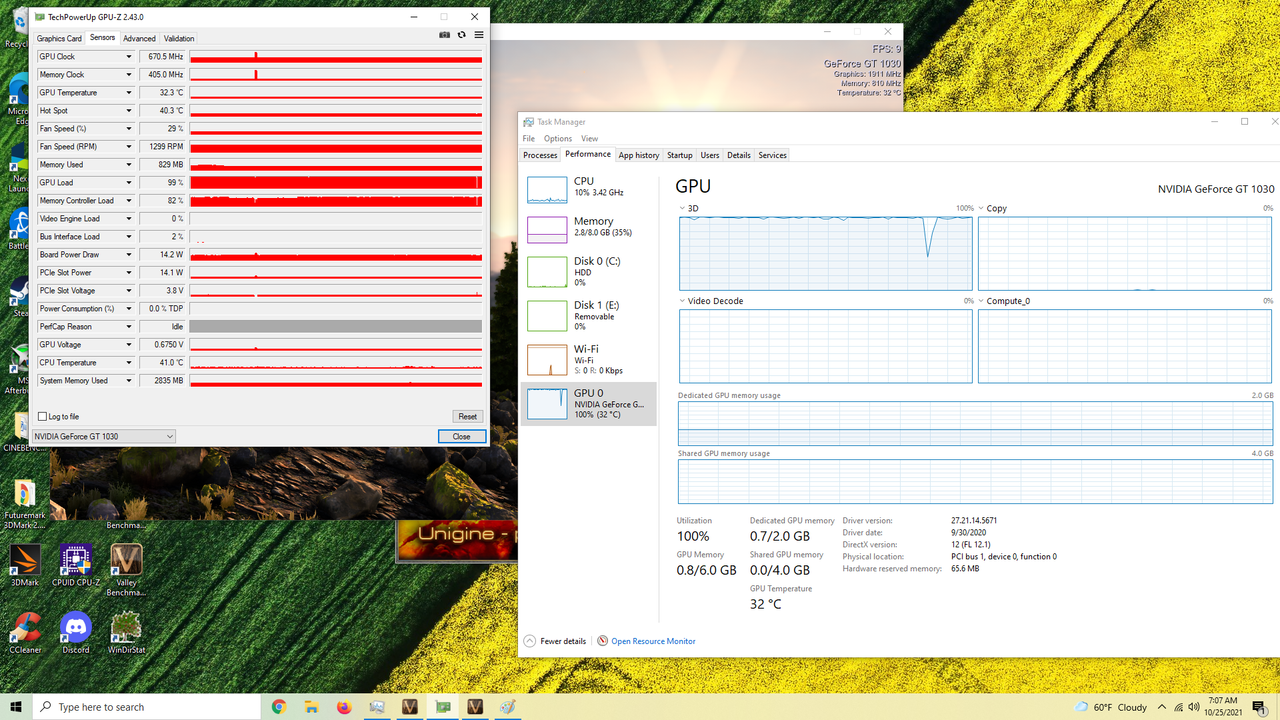Open the Board Power Draw sensor dropdown

coord(129,255)
